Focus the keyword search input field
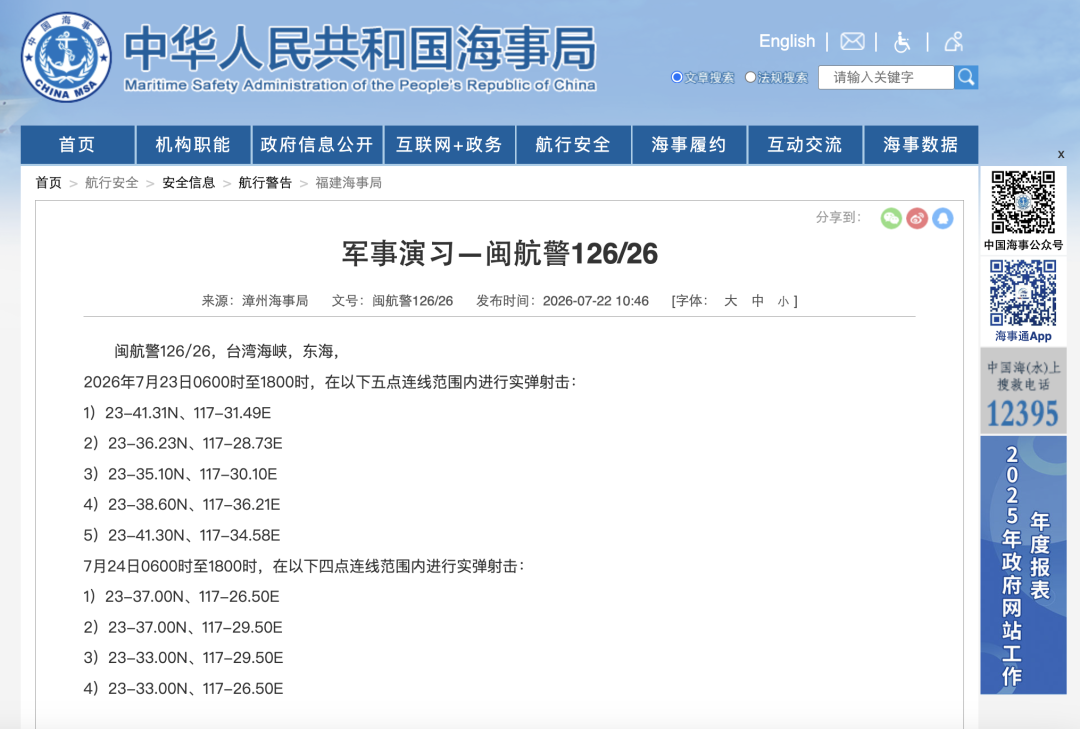1080x729 pixels. [x=886, y=77]
